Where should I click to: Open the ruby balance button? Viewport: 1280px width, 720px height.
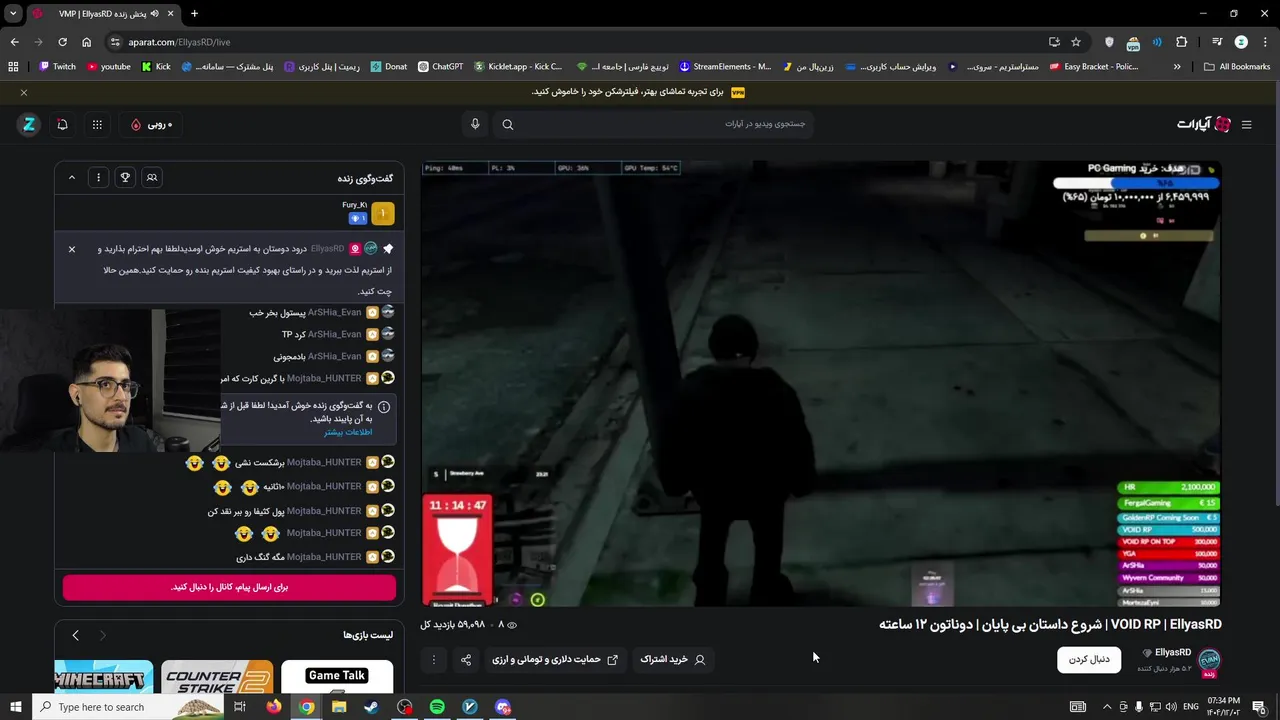tap(152, 124)
